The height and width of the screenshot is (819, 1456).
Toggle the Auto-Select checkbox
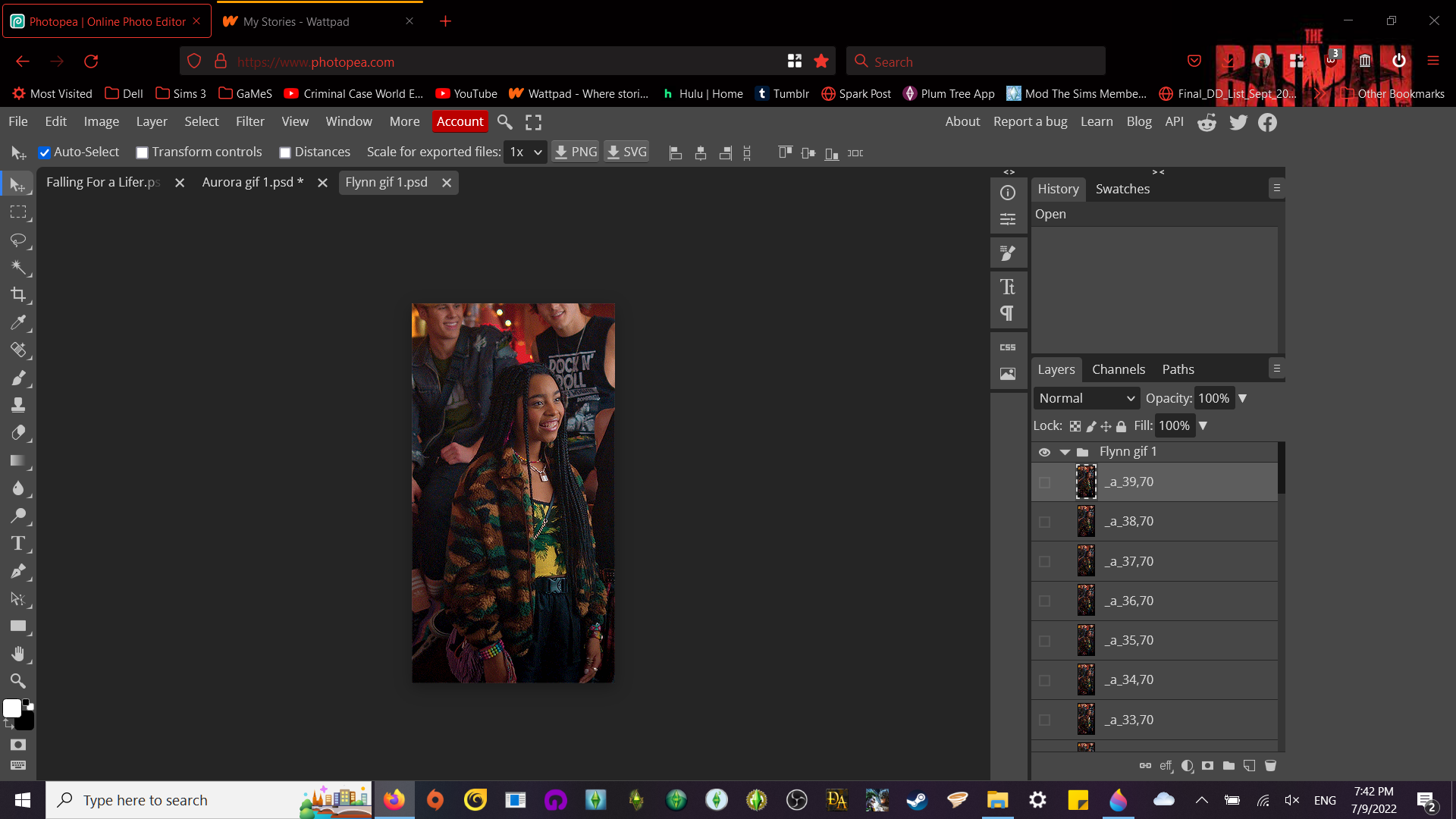[x=45, y=152]
